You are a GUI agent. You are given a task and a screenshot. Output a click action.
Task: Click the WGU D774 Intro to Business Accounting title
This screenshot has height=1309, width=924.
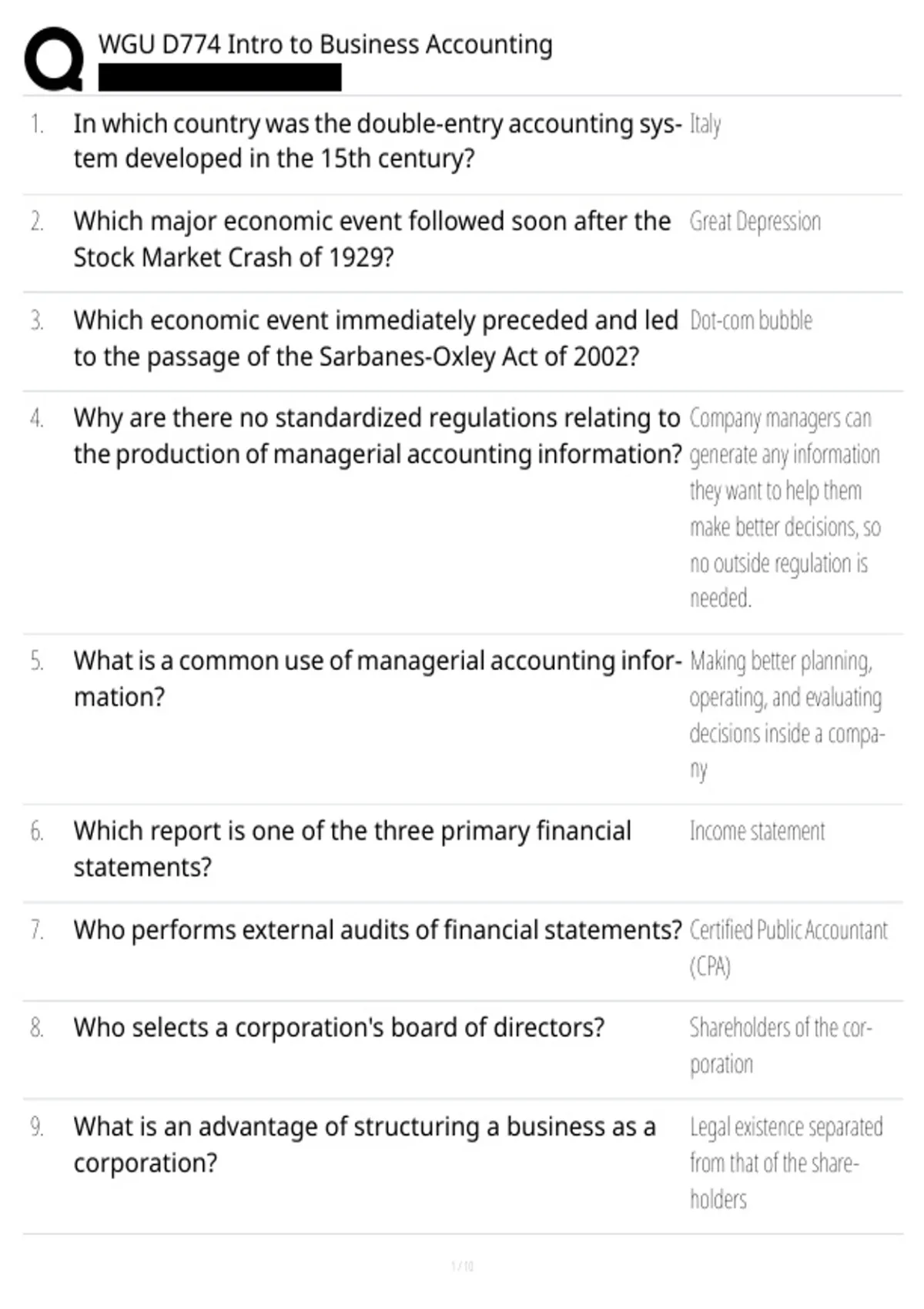click(325, 45)
